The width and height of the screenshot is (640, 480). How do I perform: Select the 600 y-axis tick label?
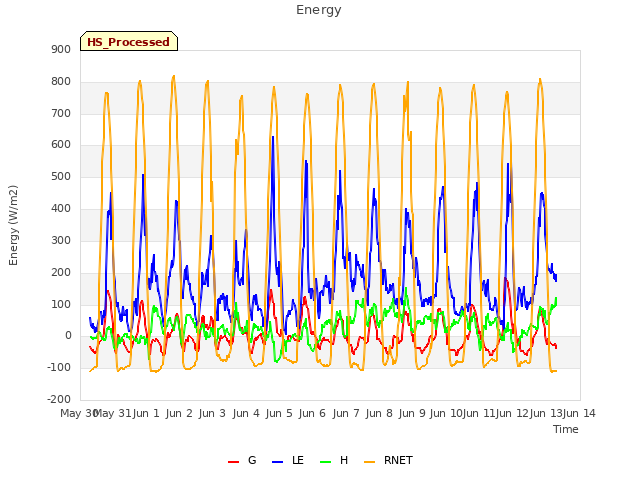tap(61, 144)
